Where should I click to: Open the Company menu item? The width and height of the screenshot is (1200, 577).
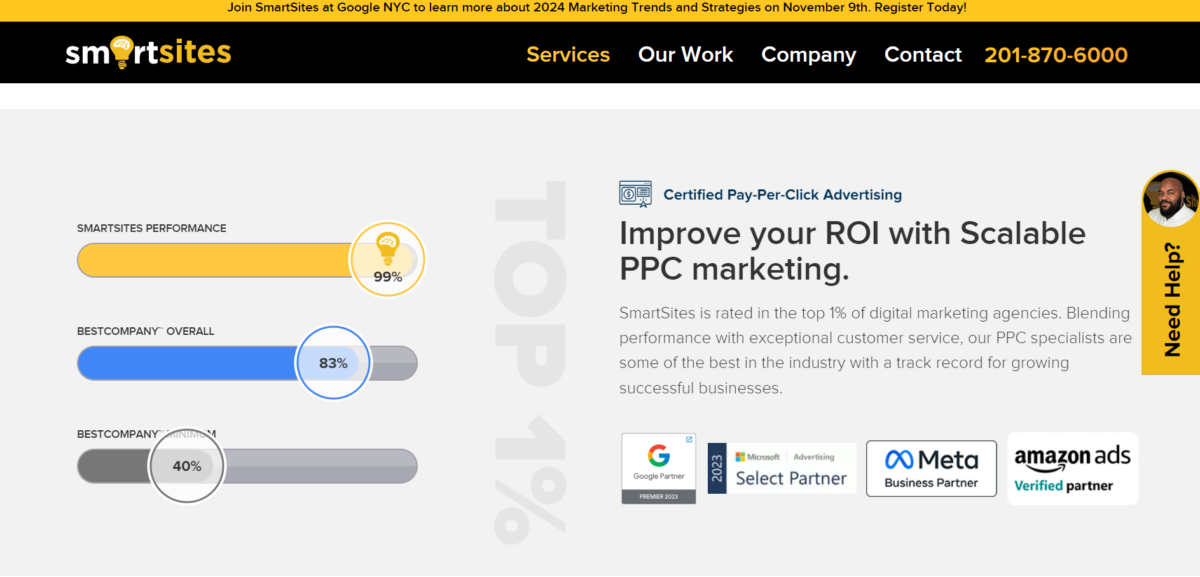809,55
